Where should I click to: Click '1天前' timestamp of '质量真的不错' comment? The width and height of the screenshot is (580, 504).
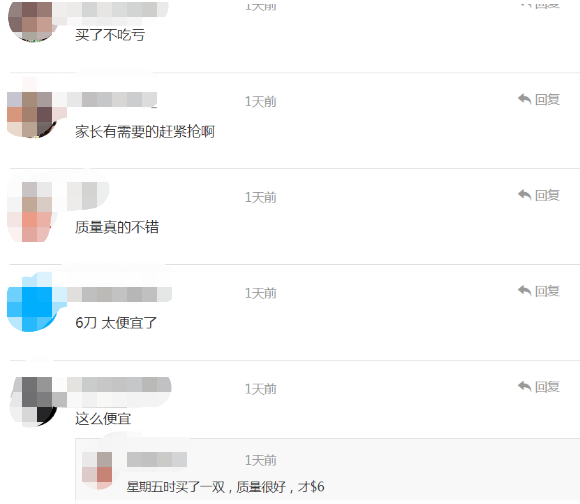261,197
